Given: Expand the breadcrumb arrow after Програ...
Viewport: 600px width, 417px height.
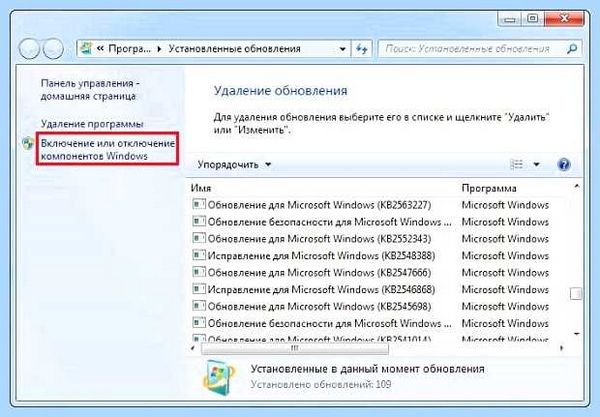Looking at the screenshot, I should [x=160, y=49].
